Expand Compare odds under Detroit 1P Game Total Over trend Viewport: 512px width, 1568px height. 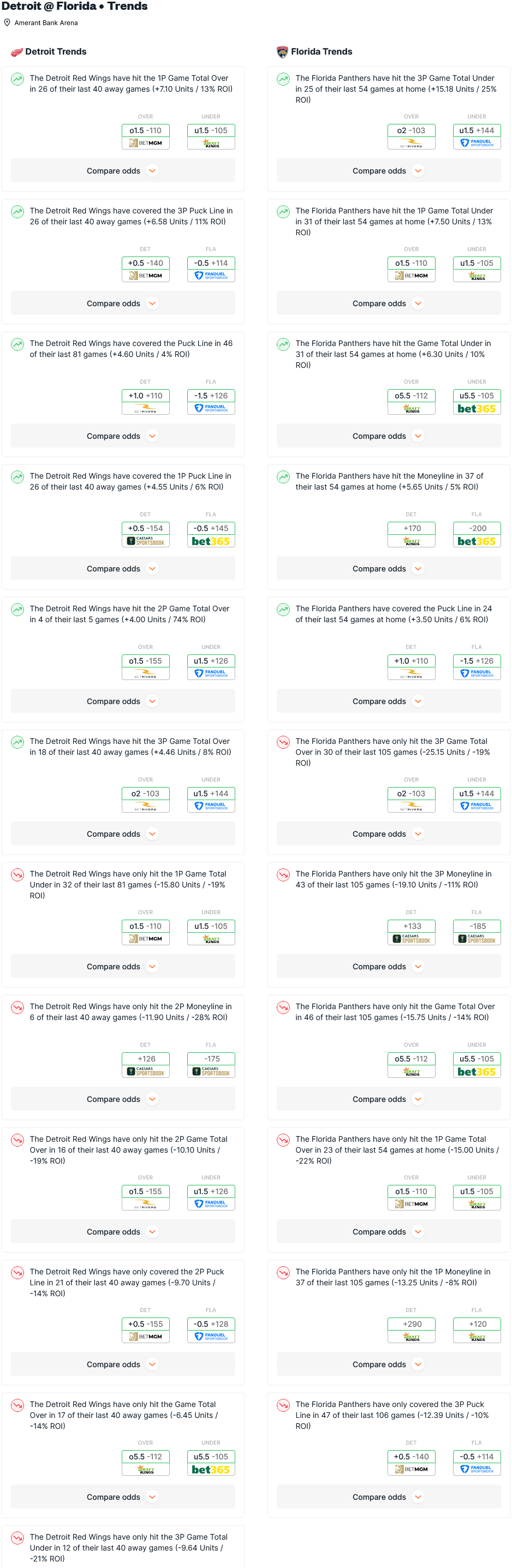click(x=122, y=171)
